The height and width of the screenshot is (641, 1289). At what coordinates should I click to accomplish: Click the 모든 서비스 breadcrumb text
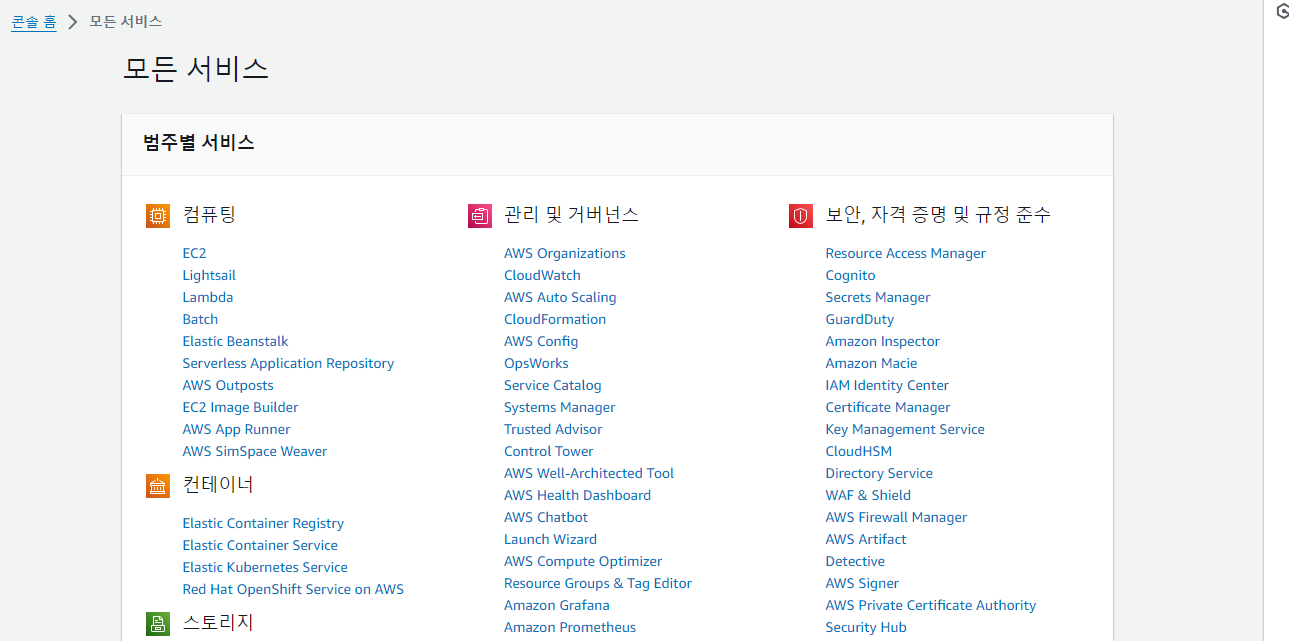coord(126,21)
